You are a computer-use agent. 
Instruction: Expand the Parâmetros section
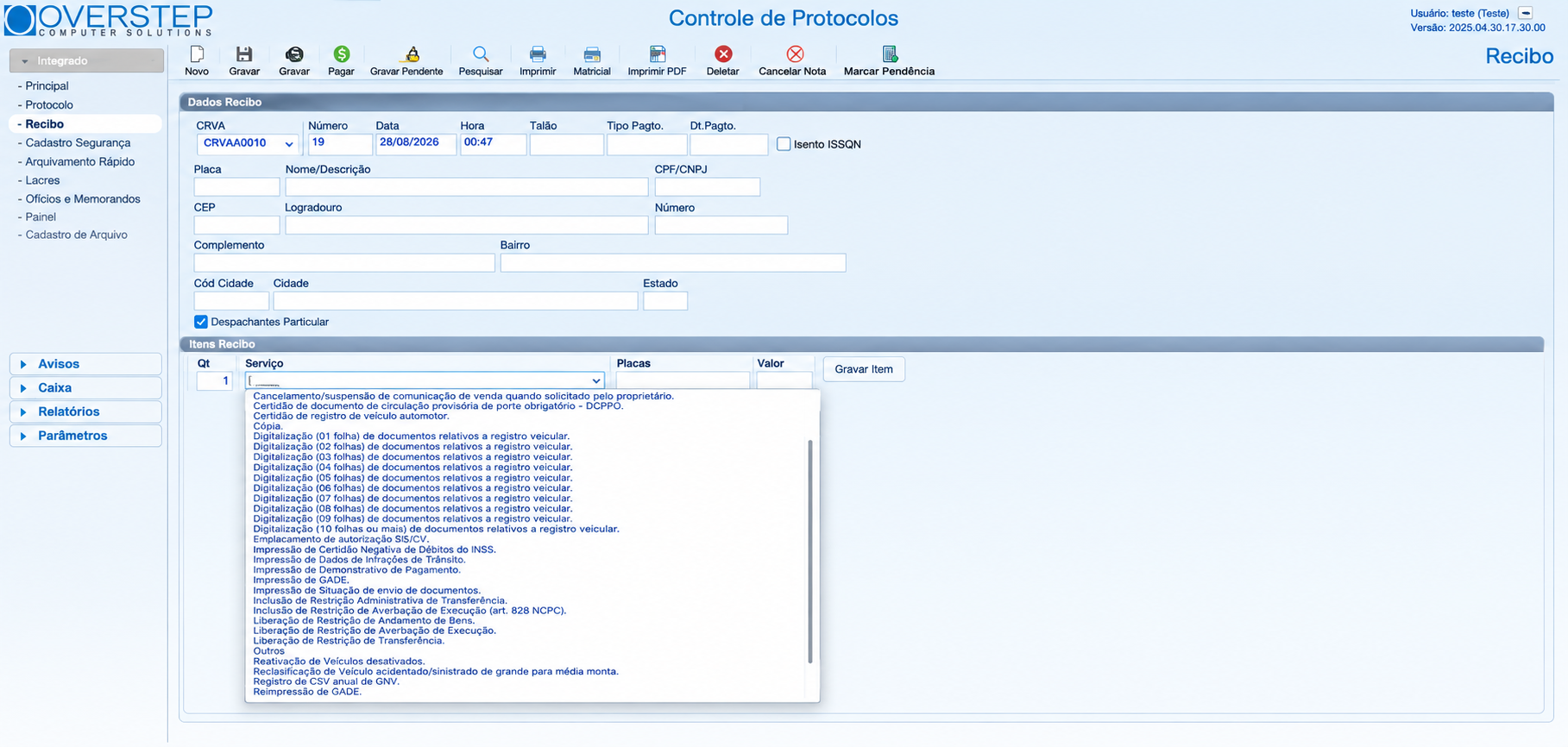[85, 436]
